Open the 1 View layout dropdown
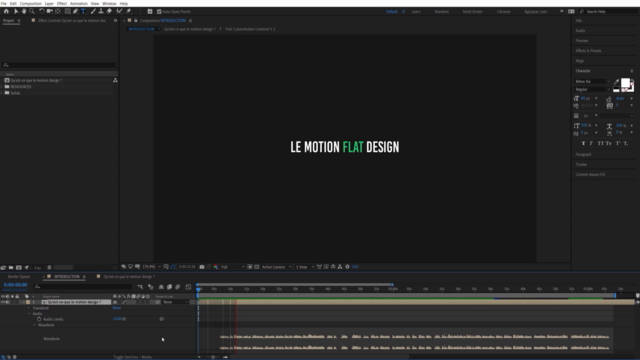 (x=305, y=267)
